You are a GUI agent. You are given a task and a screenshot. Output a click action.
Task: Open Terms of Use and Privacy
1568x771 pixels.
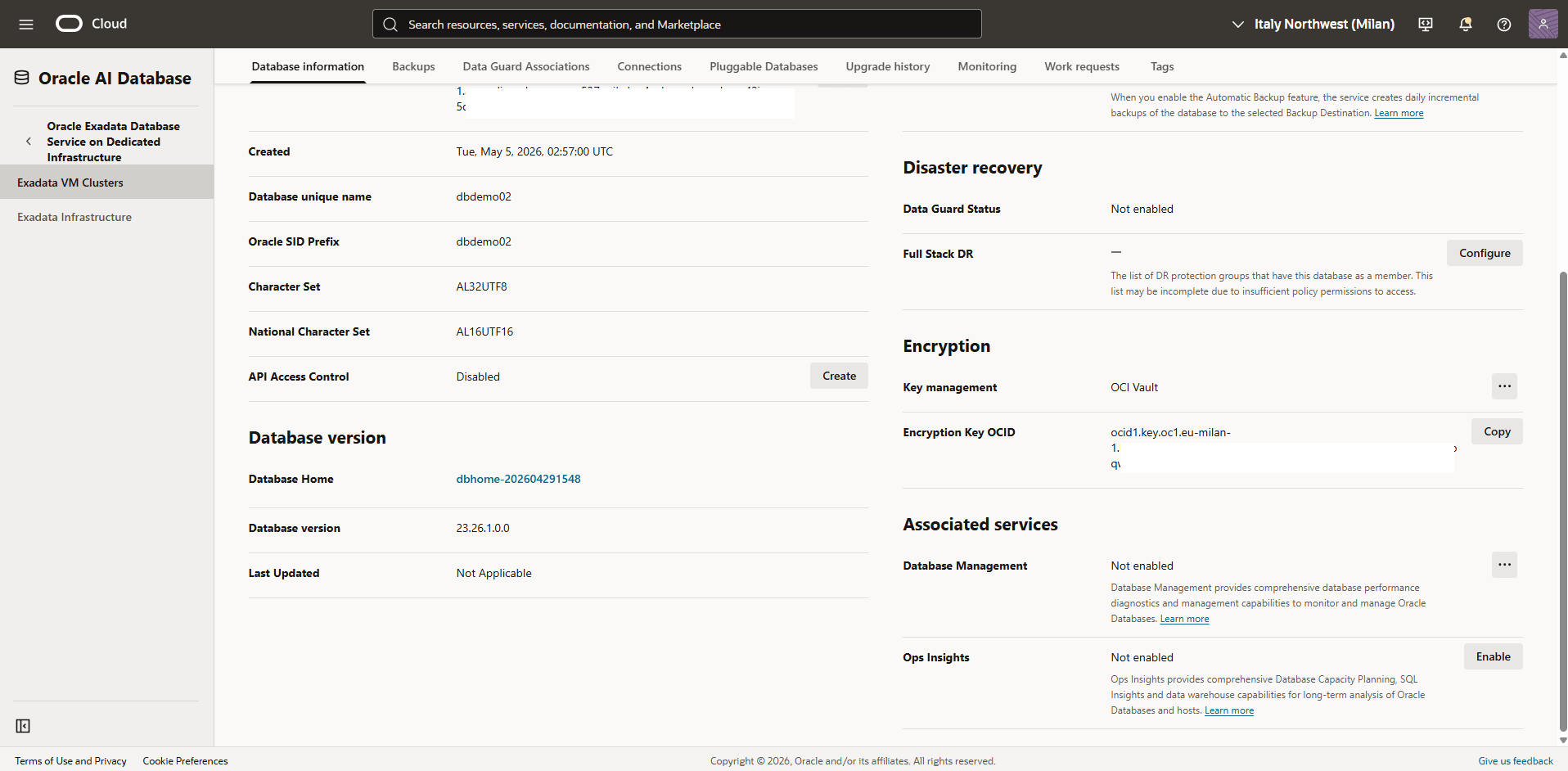70,761
